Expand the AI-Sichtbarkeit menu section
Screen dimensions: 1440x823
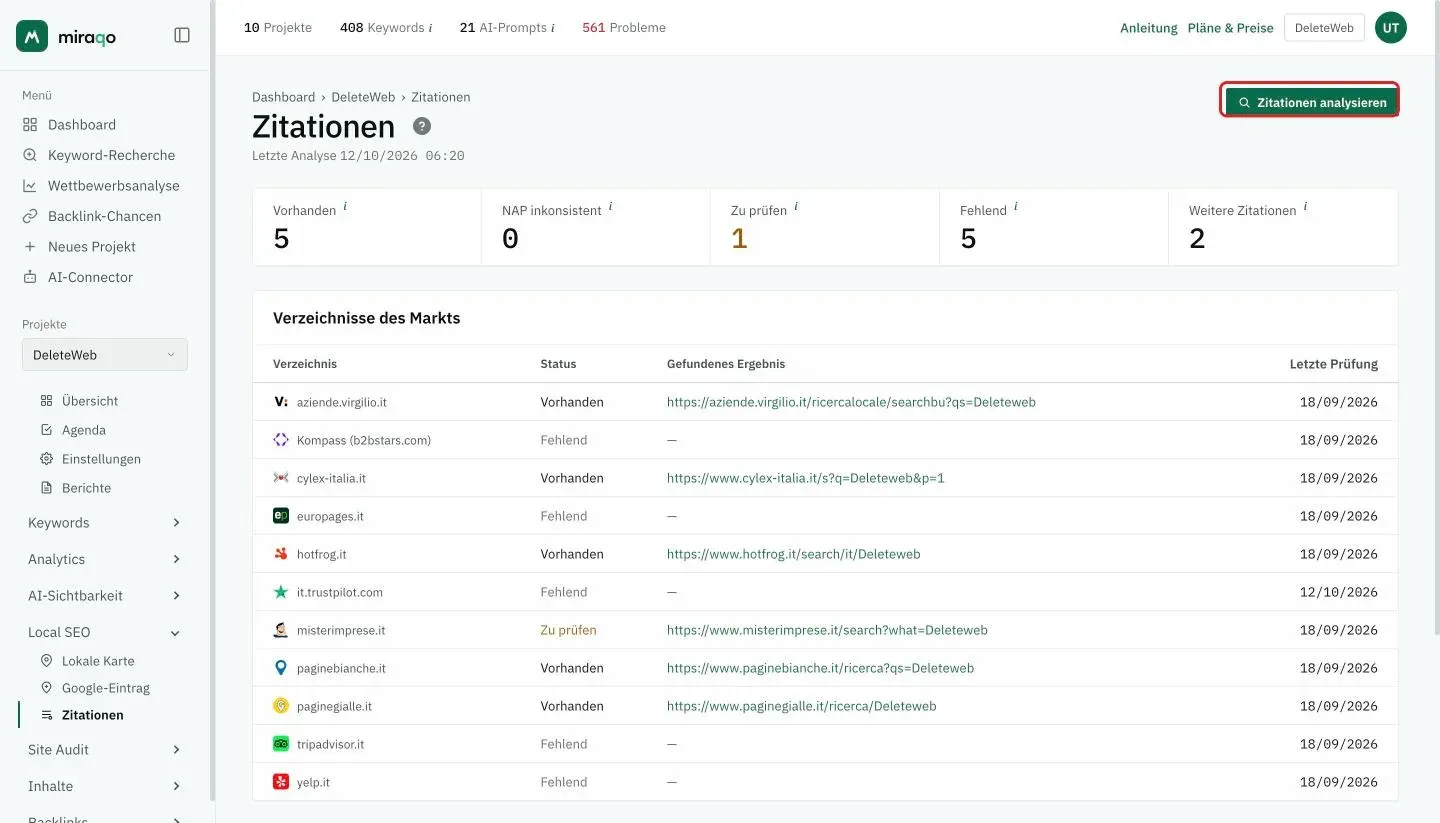tap(105, 596)
